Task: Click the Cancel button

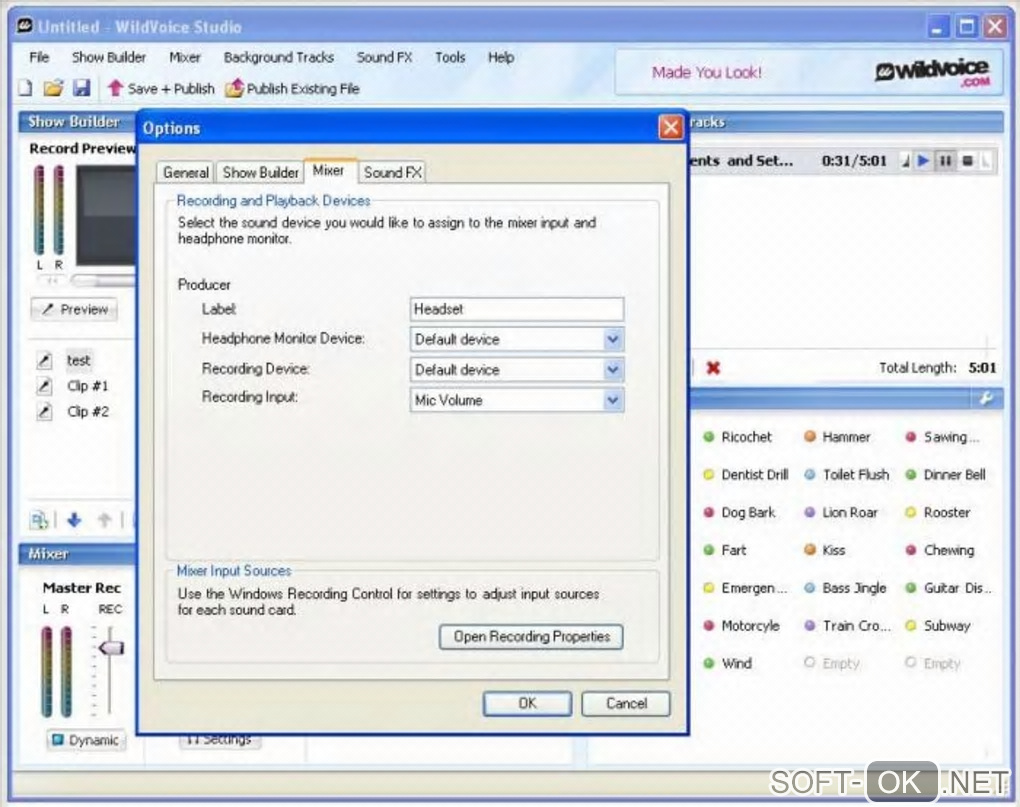Action: [x=626, y=704]
